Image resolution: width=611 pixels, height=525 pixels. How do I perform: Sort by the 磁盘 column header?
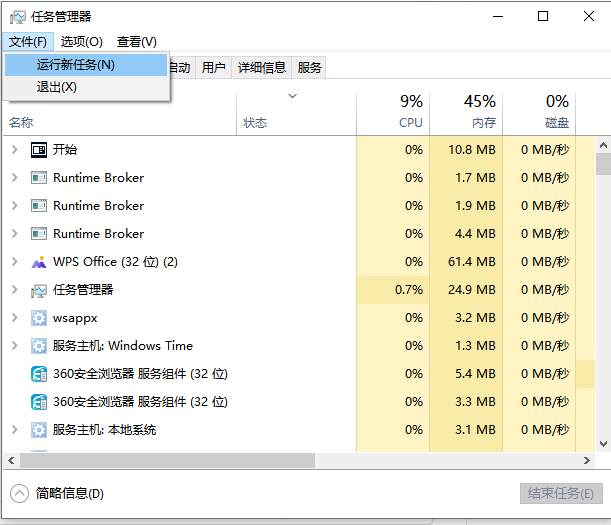coord(539,114)
